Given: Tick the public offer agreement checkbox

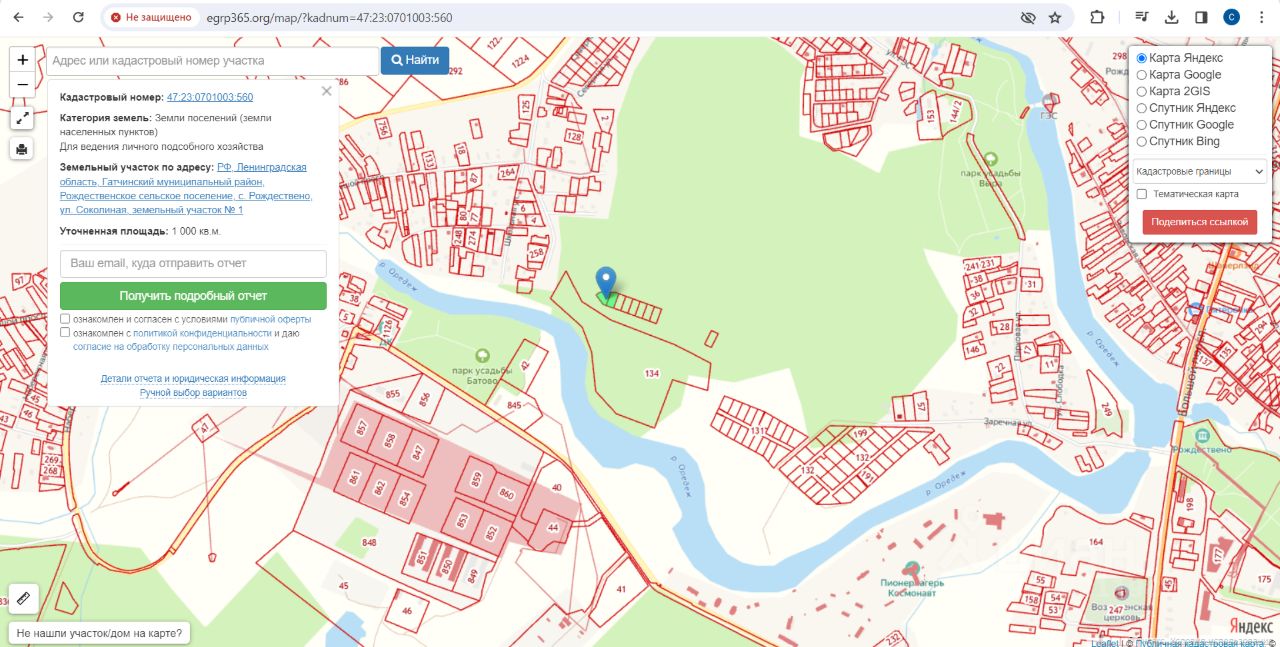Looking at the screenshot, I should tap(65, 319).
